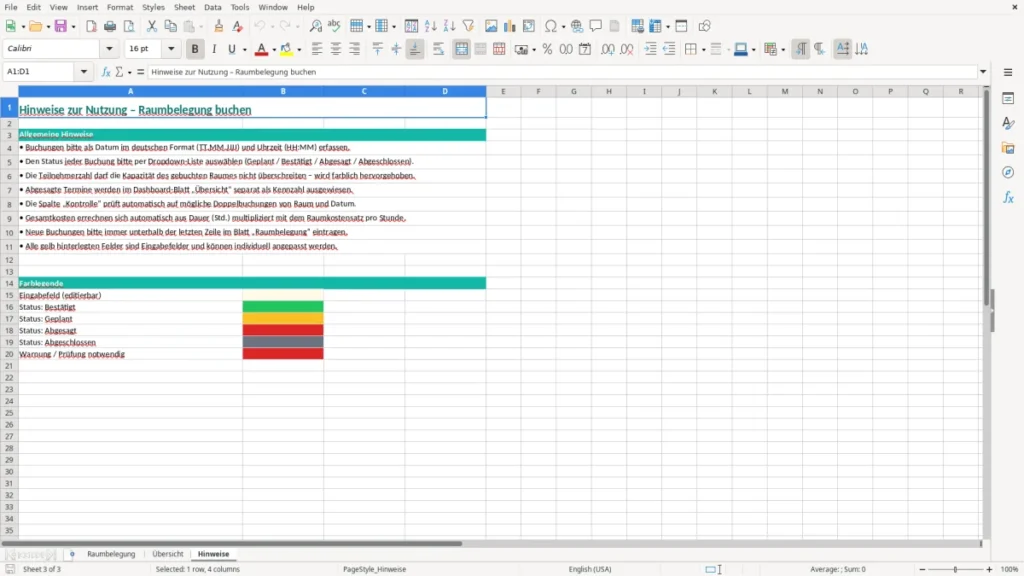Open the Tools menu

240,7
